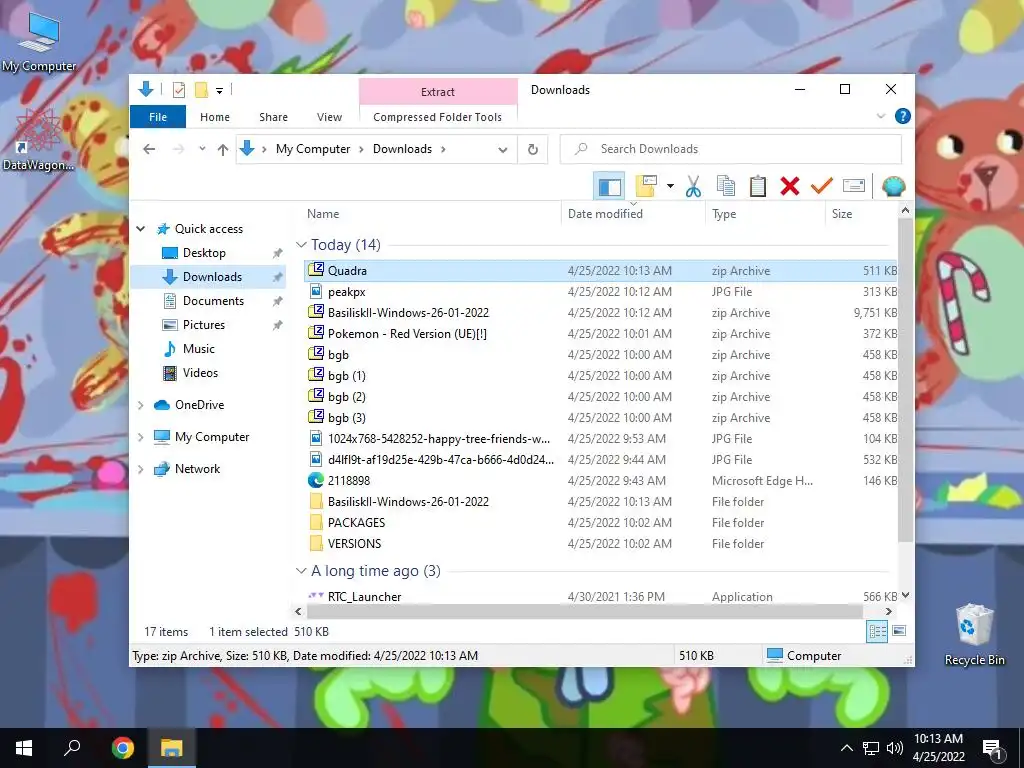Open the Share ribbon tab
The height and width of the screenshot is (768, 1024).
[273, 117]
